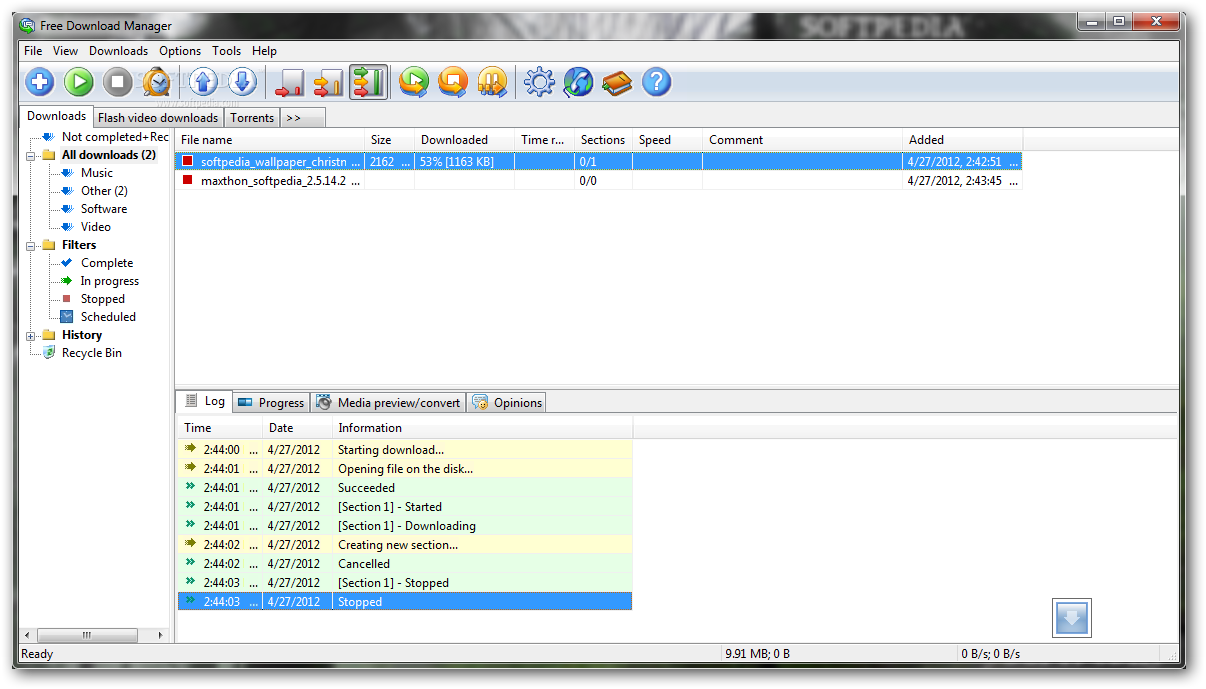Switch to the Torrents tab
Screen dimensions: 1206x689
click(252, 118)
